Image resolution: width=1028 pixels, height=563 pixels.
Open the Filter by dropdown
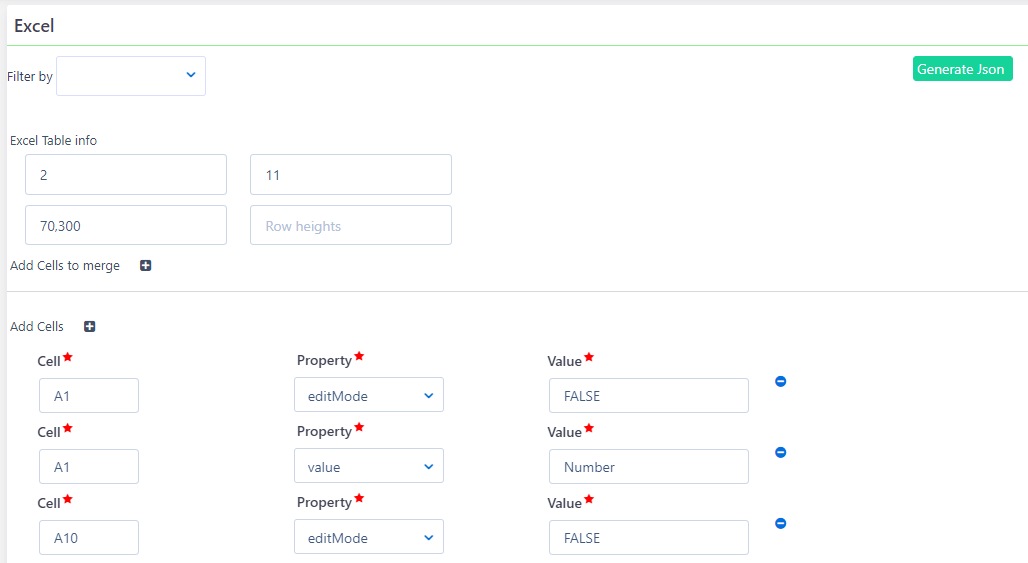pyautogui.click(x=130, y=76)
